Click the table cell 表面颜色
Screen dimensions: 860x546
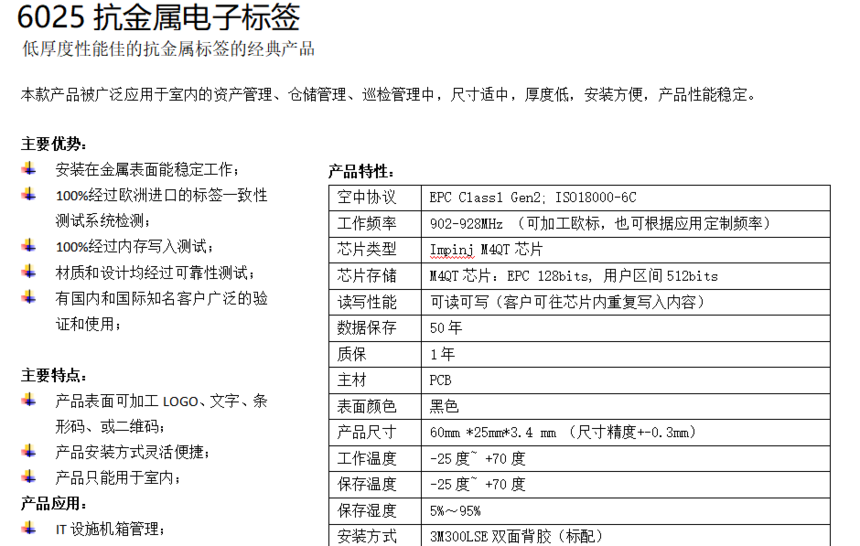coord(375,407)
